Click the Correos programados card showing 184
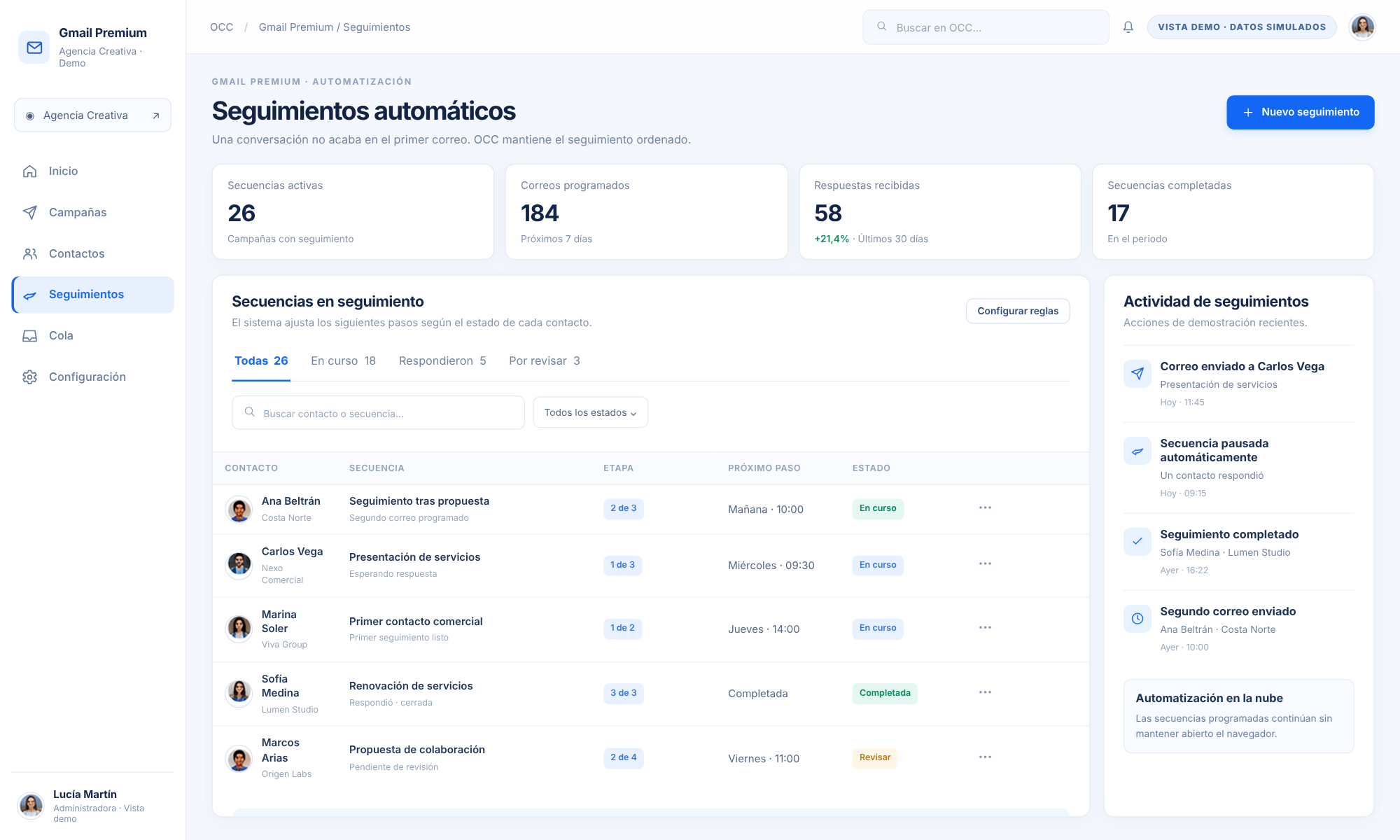Screen dimensions: 1400x840 tap(646, 212)
